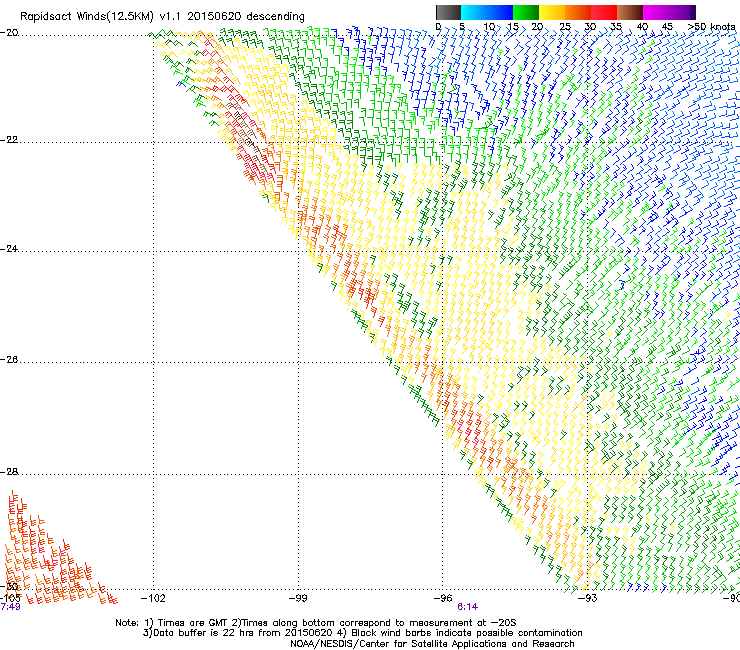Click the purple '7:49' time label

[x=10, y=607]
